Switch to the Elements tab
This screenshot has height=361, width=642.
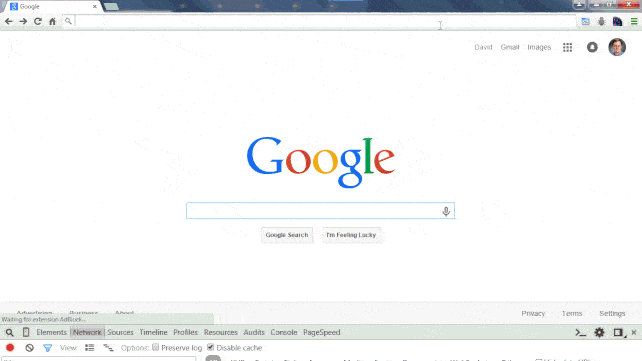(x=51, y=332)
